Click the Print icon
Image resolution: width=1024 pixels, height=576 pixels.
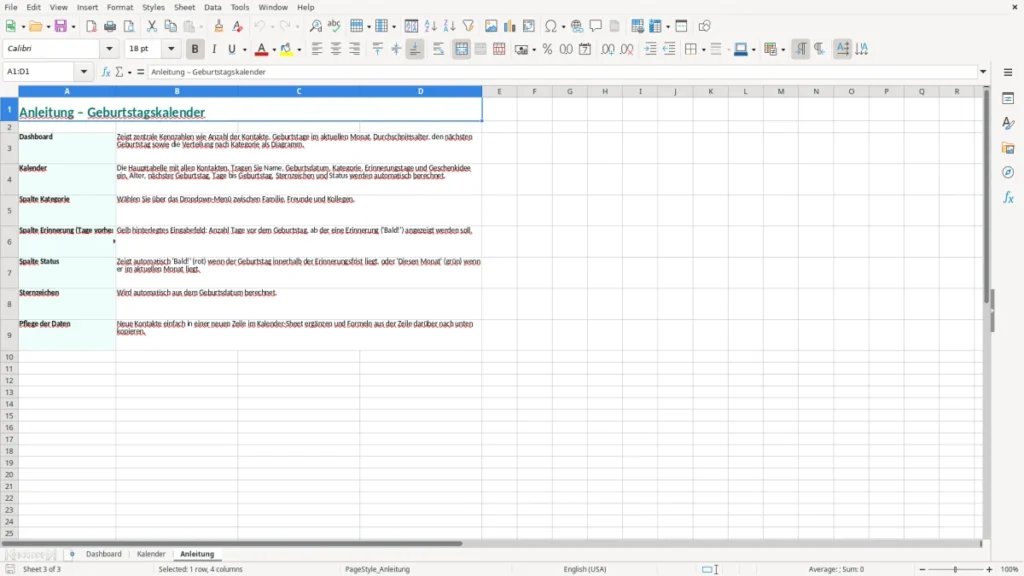(x=110, y=26)
